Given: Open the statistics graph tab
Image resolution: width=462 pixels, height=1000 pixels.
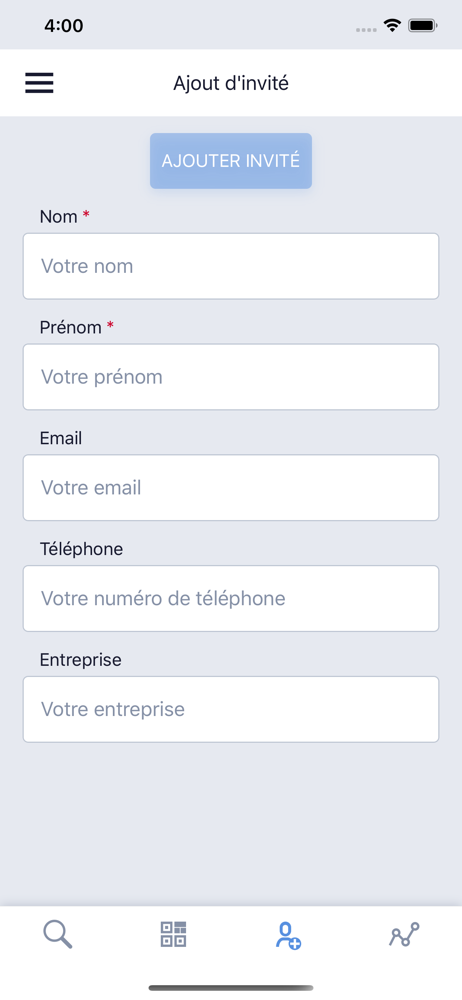Looking at the screenshot, I should (404, 934).
